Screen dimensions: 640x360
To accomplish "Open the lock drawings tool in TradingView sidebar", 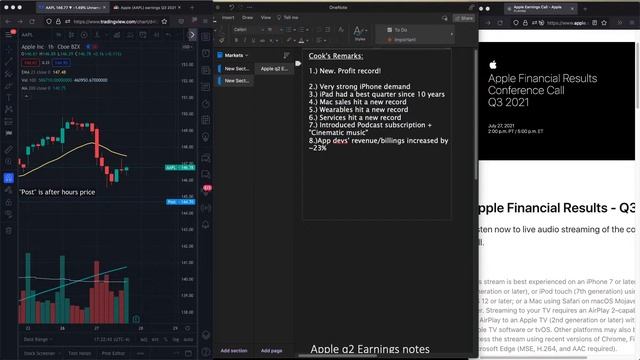I will 9,202.
